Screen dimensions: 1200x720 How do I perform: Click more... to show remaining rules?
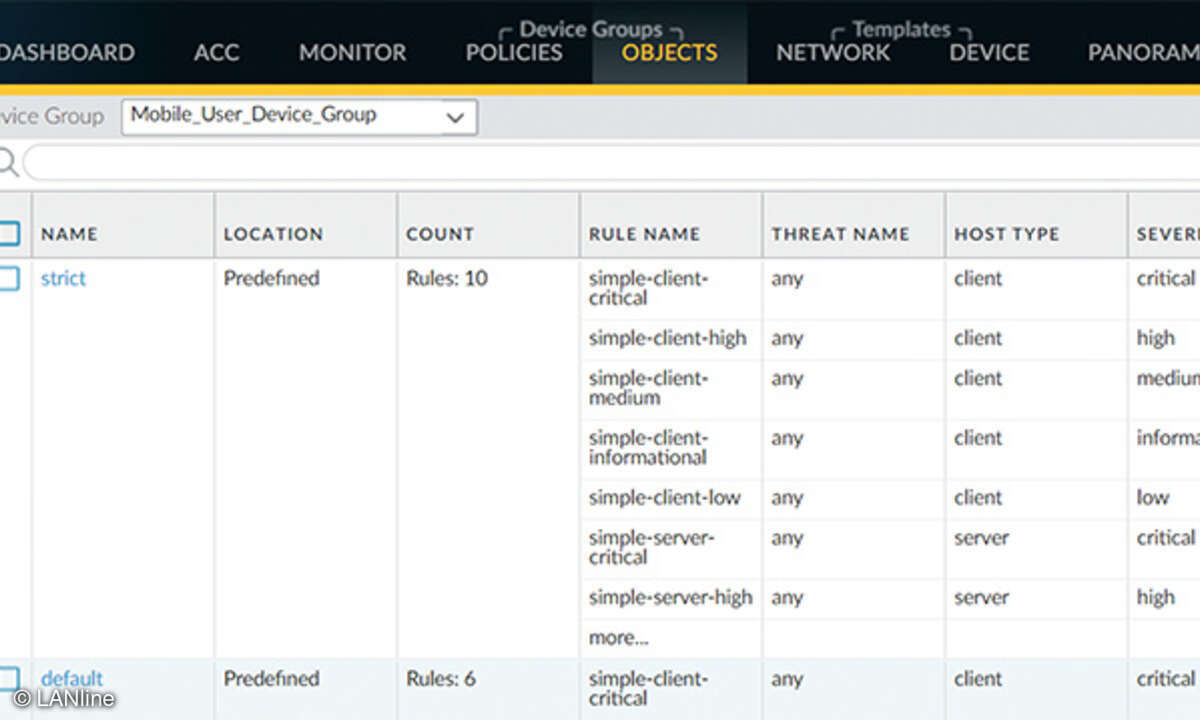coord(618,638)
